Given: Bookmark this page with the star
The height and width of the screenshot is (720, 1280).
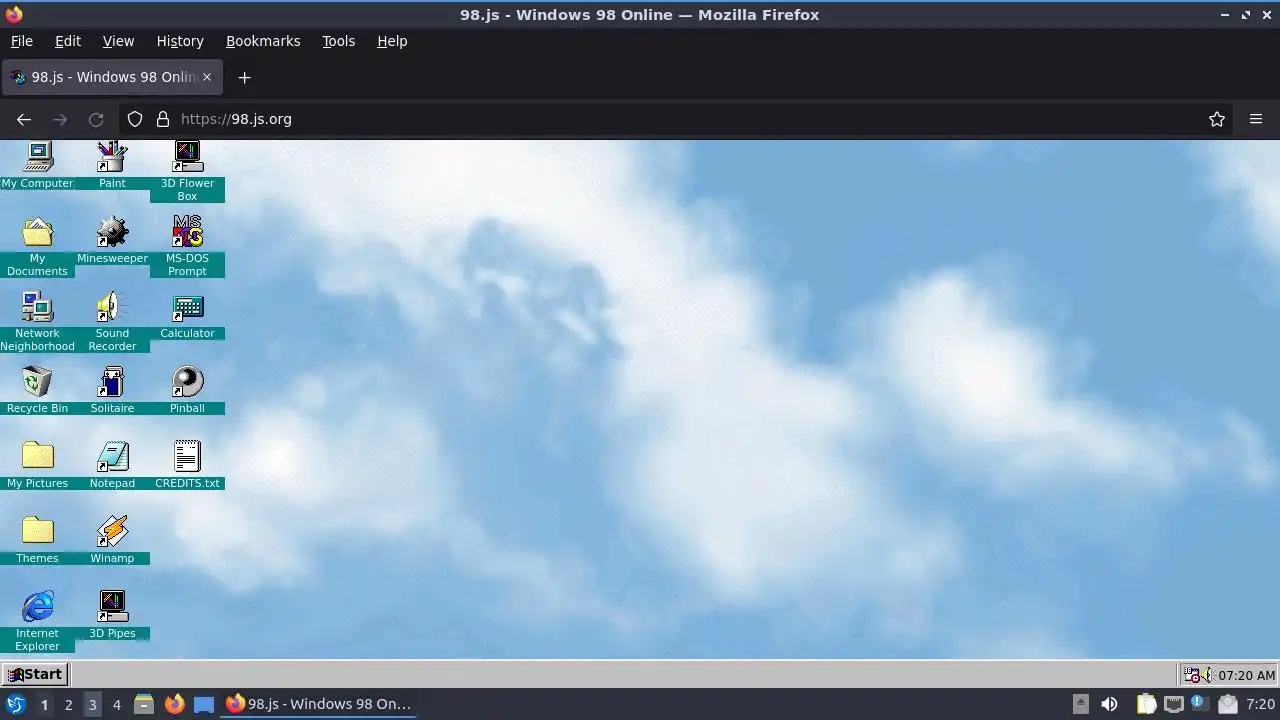Looking at the screenshot, I should pos(1217,119).
